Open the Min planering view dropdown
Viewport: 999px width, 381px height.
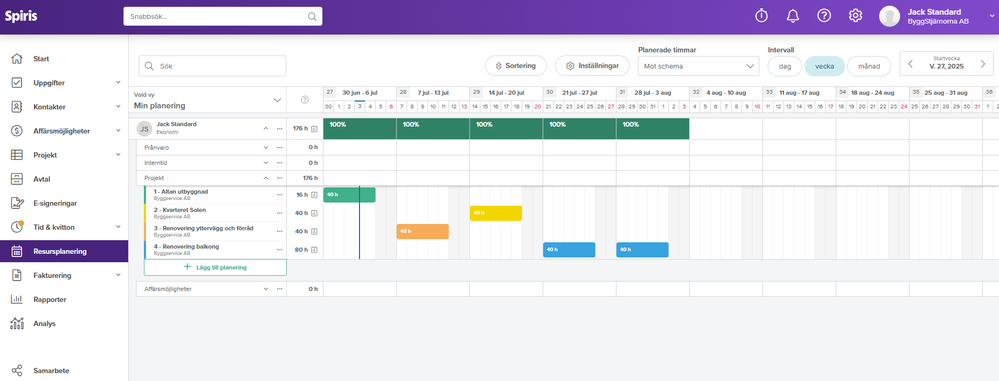click(208, 100)
